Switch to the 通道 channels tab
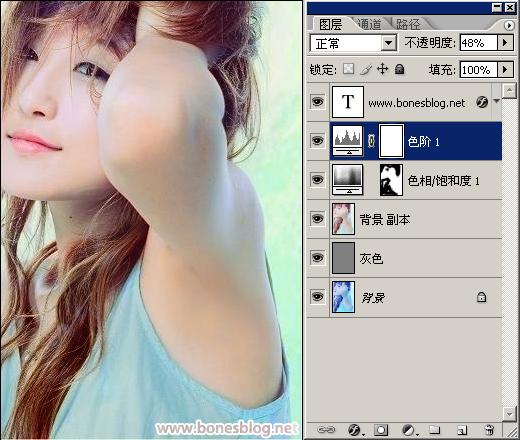The width and height of the screenshot is (520, 440). 369,24
